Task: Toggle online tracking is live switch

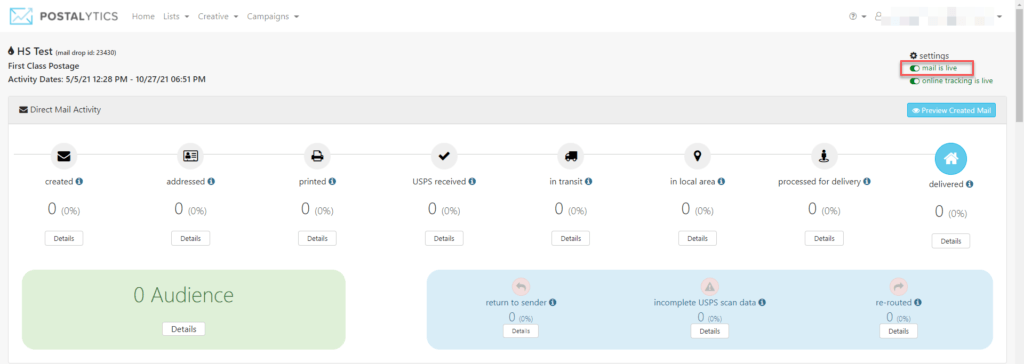Action: tap(915, 81)
